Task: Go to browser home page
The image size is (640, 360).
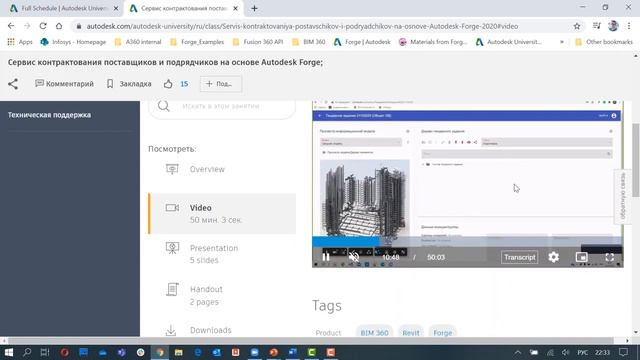Action: (59, 26)
